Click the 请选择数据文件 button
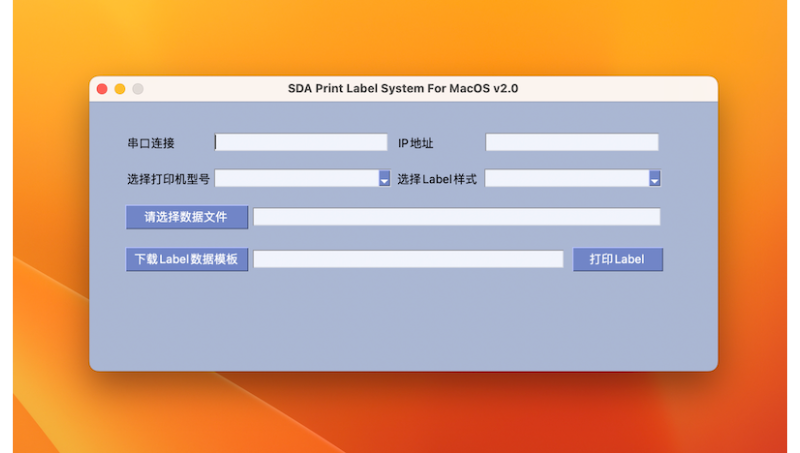 (x=187, y=217)
